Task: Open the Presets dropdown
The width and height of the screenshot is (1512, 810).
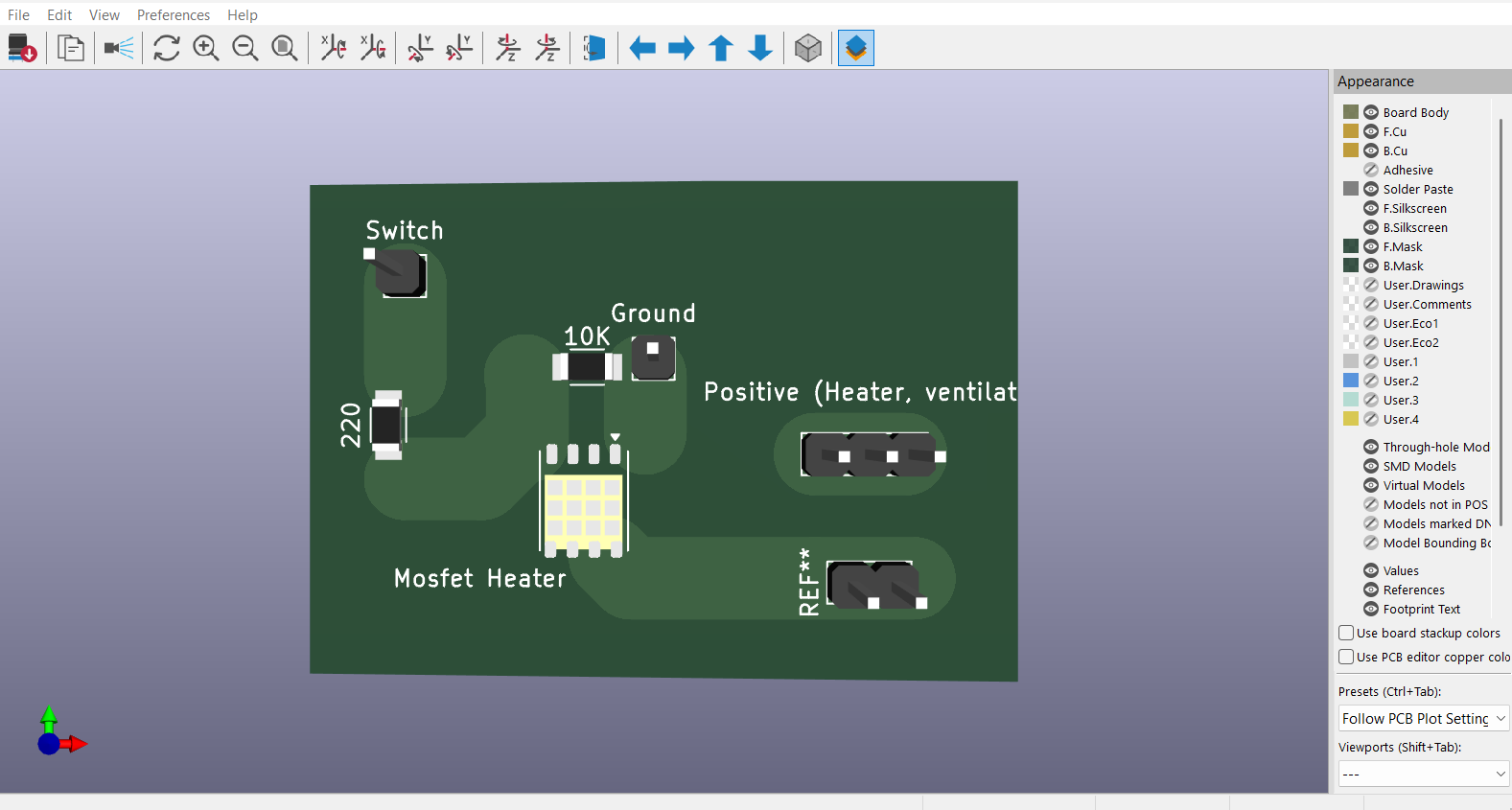Action: coord(1424,718)
